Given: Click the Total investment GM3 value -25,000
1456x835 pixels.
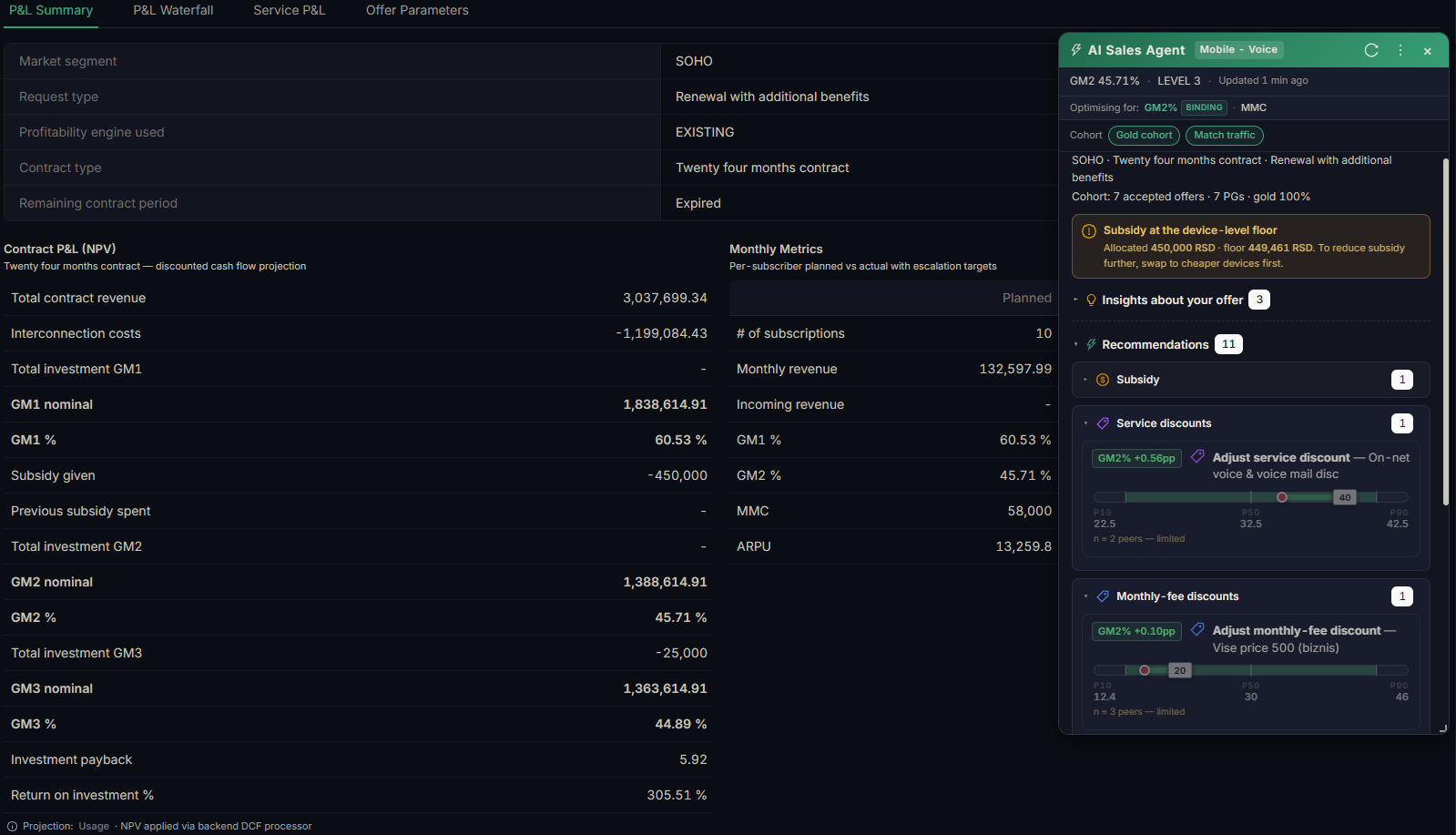Looking at the screenshot, I should tap(681, 653).
